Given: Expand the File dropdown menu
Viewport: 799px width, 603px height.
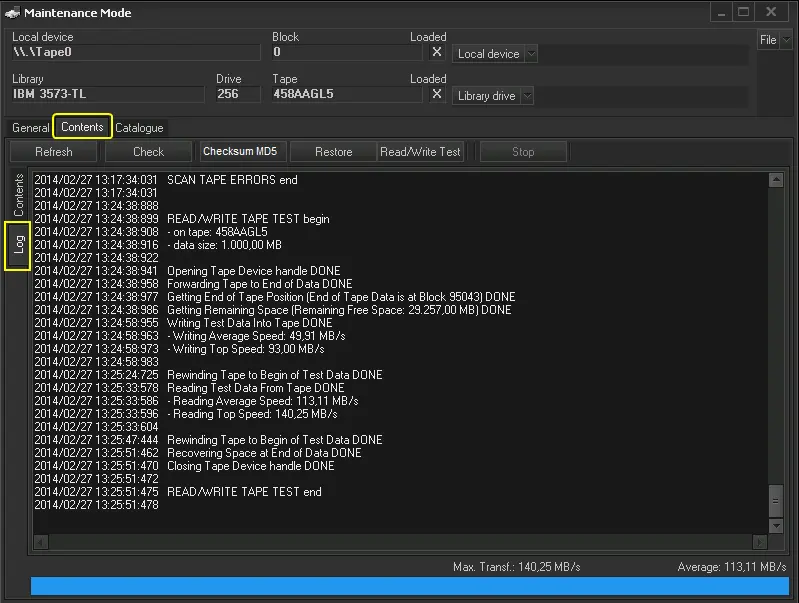Looking at the screenshot, I should [774, 40].
